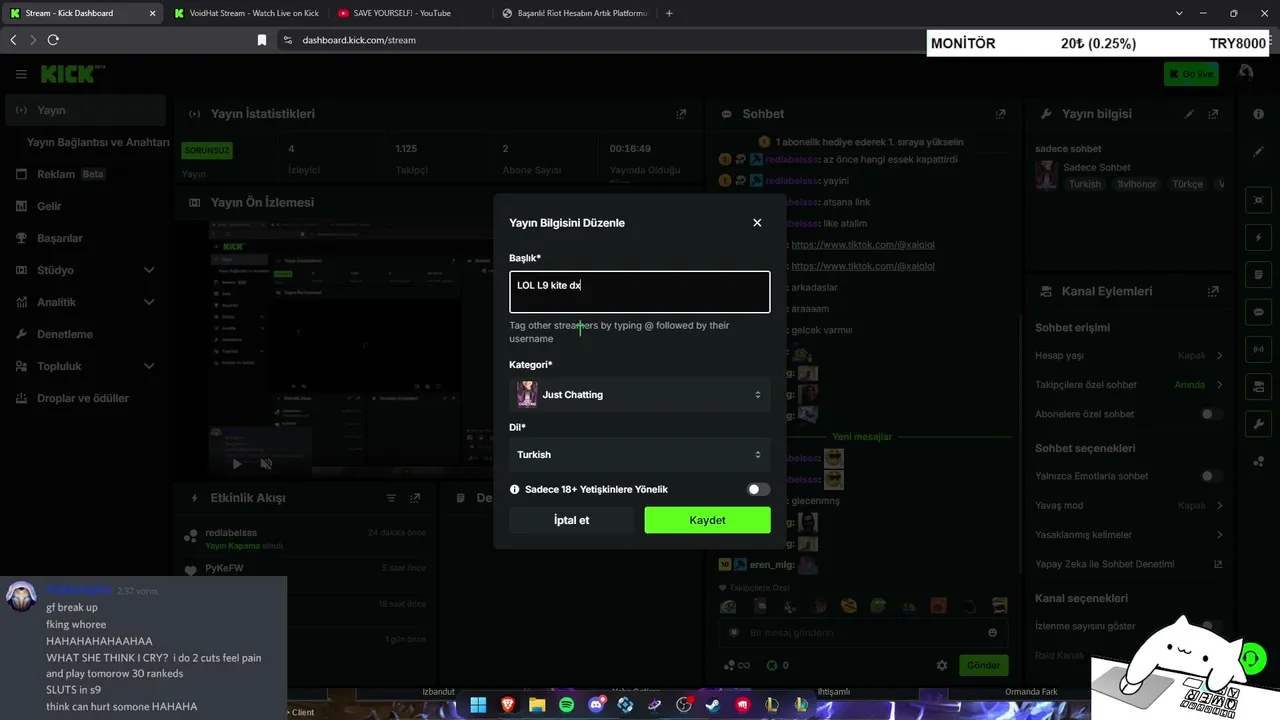Open Brave browser from taskbar
The width and height of the screenshot is (1280, 720).
click(x=508, y=704)
